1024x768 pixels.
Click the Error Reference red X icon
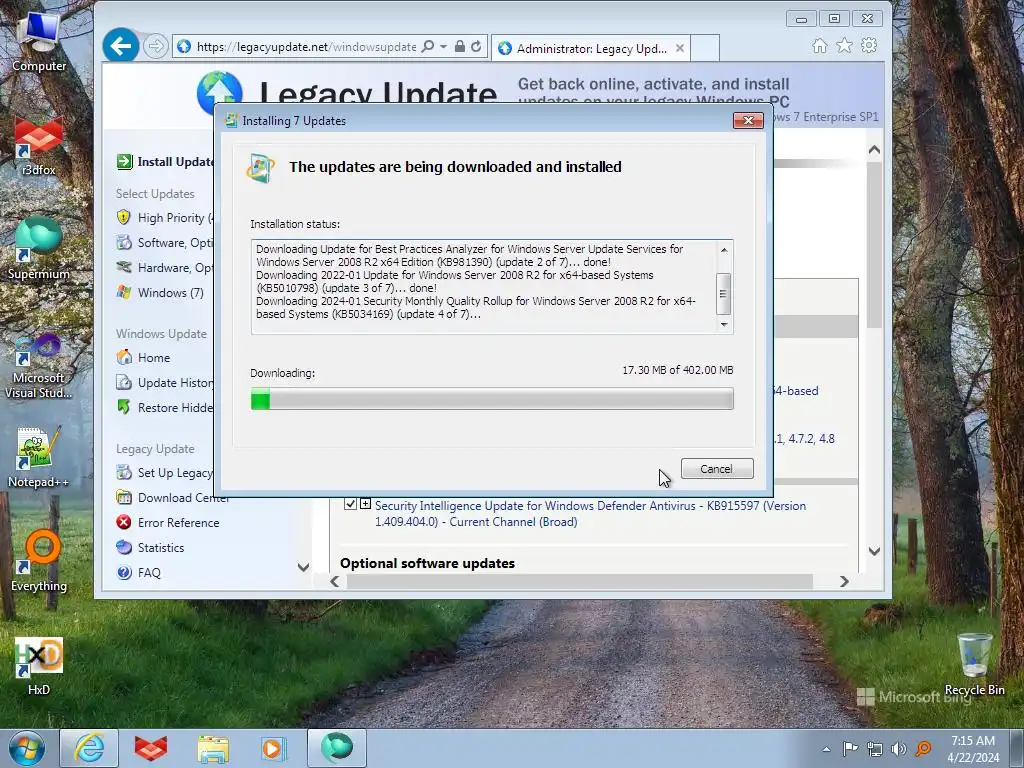point(123,522)
